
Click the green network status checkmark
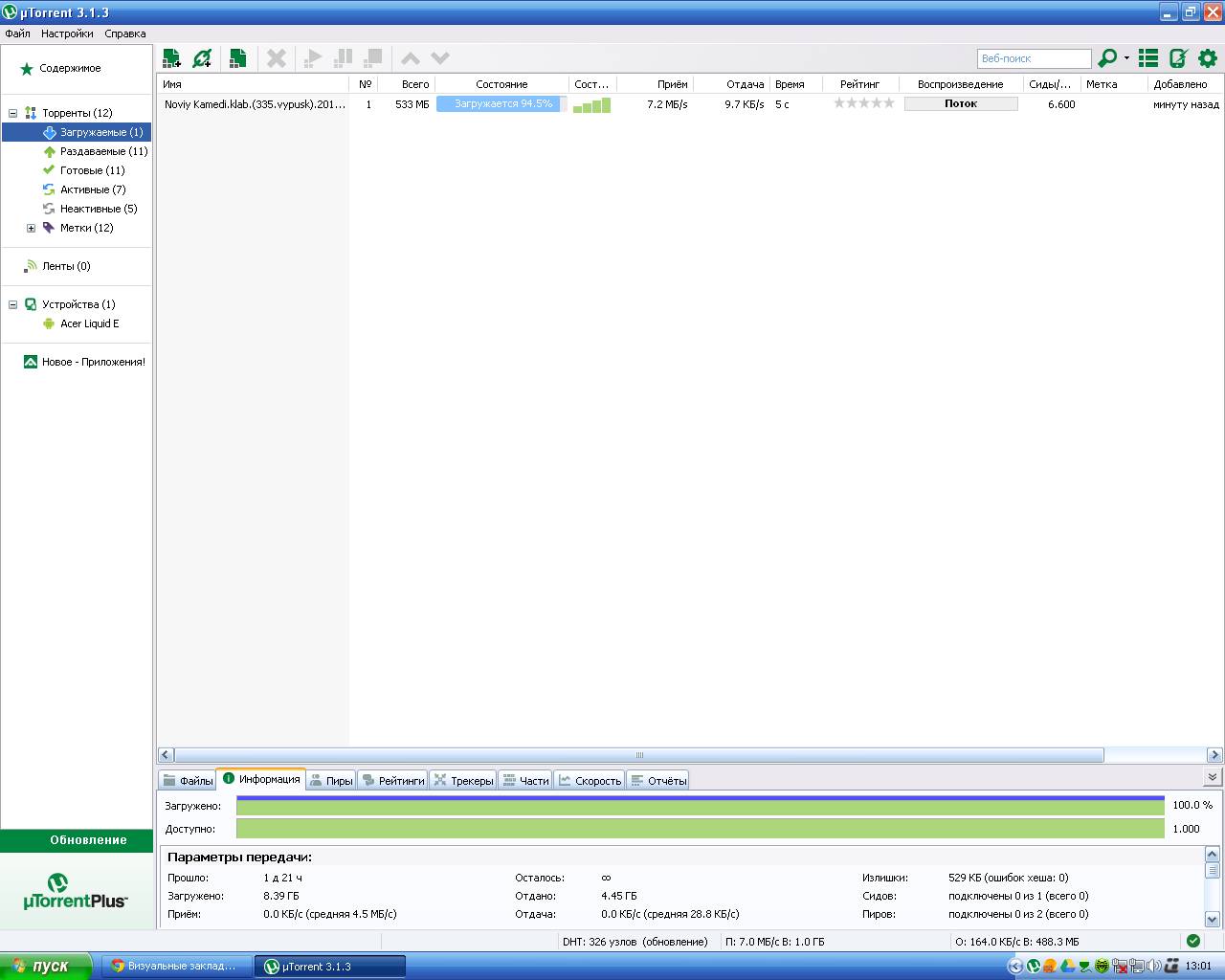[x=1192, y=941]
